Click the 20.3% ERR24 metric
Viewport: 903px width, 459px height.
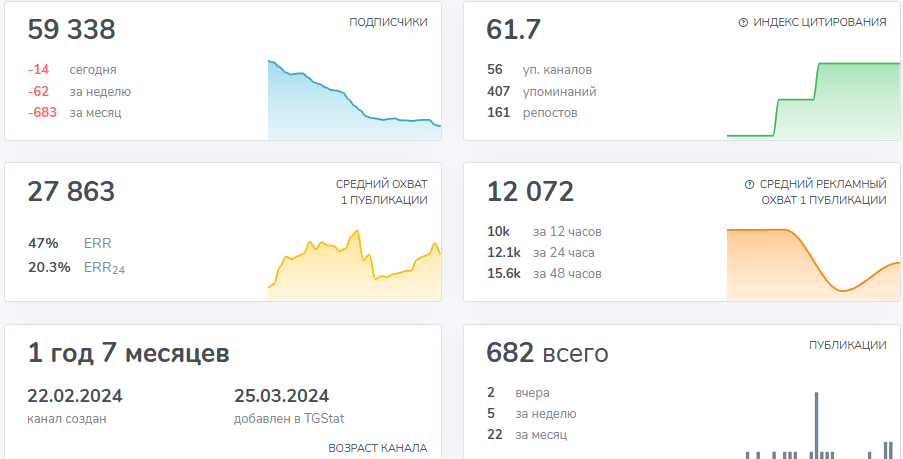click(76, 267)
